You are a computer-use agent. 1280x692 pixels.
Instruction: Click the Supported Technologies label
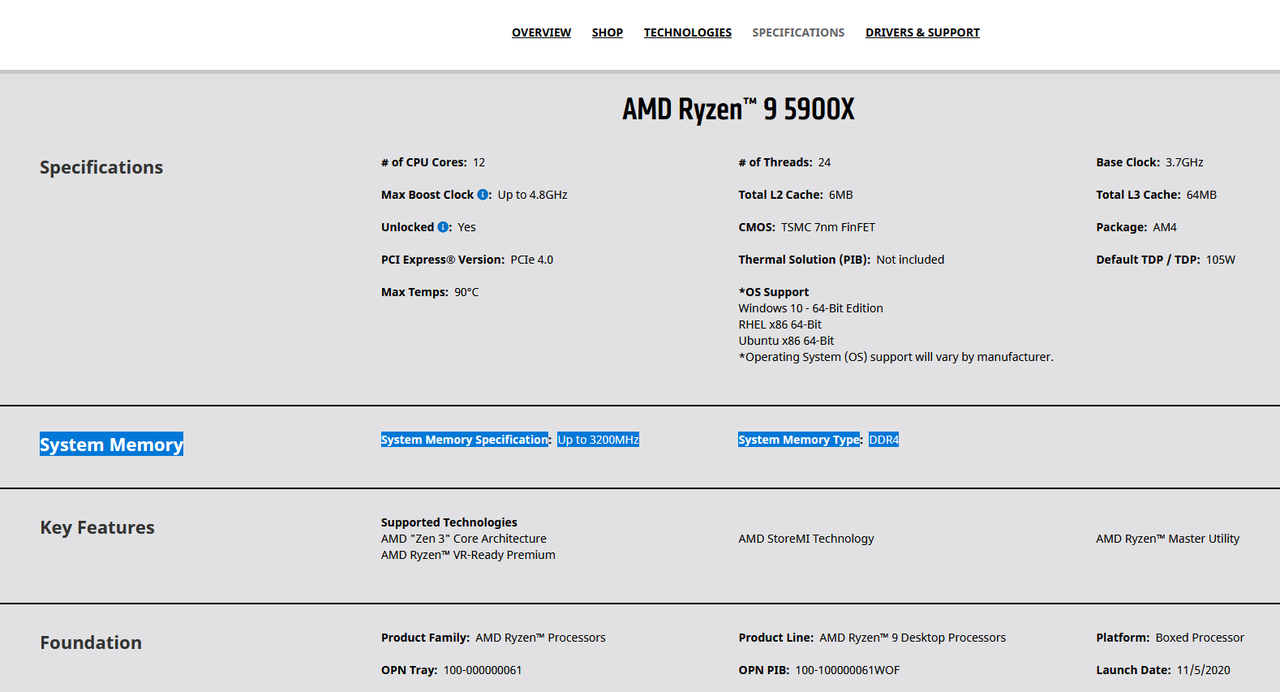[x=449, y=522]
